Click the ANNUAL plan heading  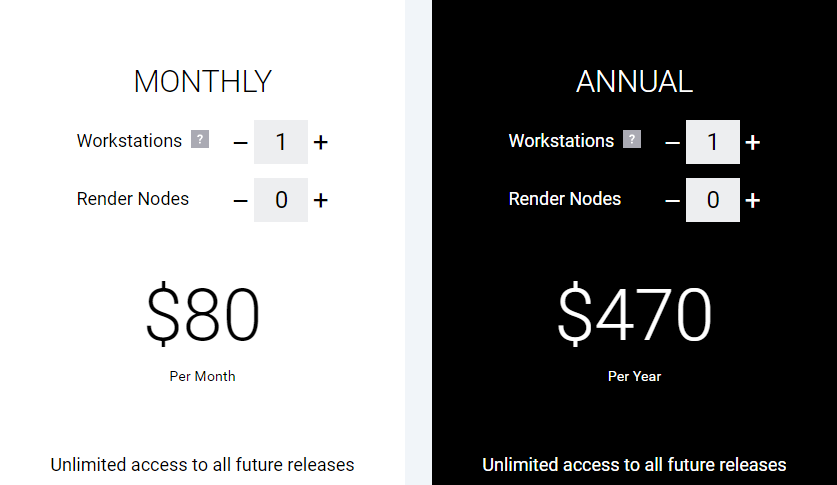tap(634, 82)
